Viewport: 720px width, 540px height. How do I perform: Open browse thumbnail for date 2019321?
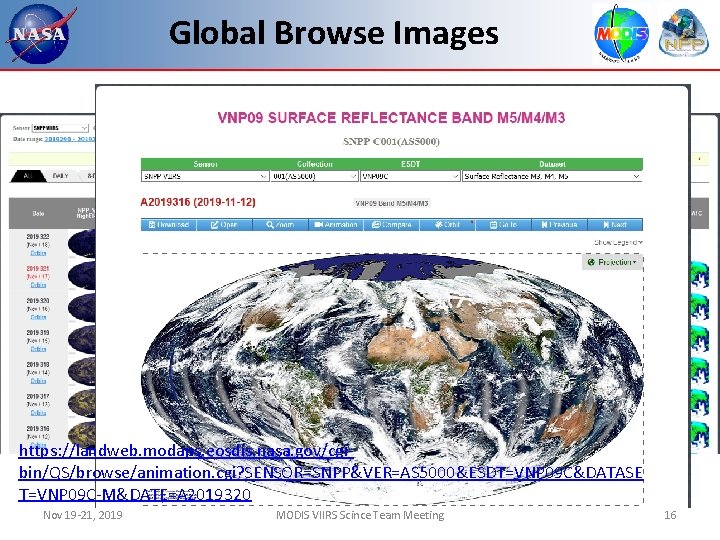(x=82, y=276)
